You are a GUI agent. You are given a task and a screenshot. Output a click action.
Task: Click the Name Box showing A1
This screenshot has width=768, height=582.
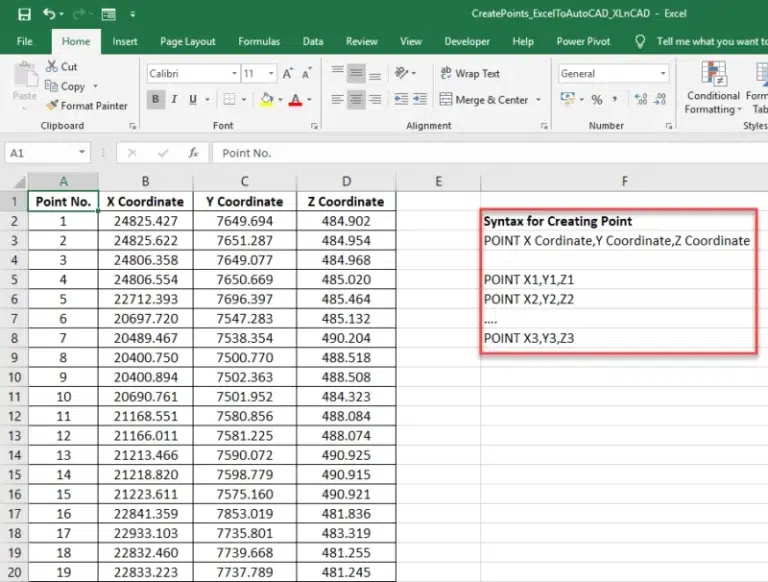pos(41,153)
